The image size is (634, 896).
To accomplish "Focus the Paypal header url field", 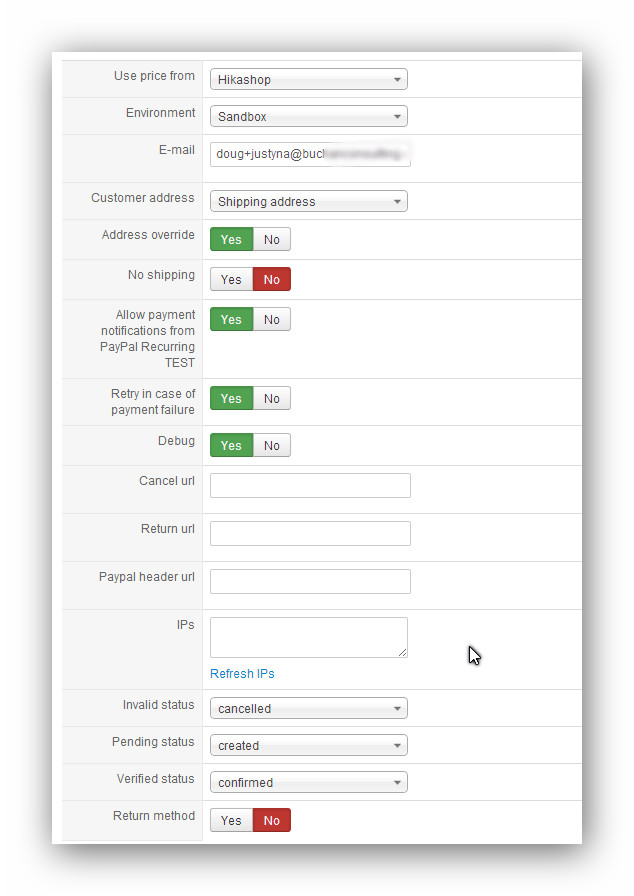I will tap(310, 581).
